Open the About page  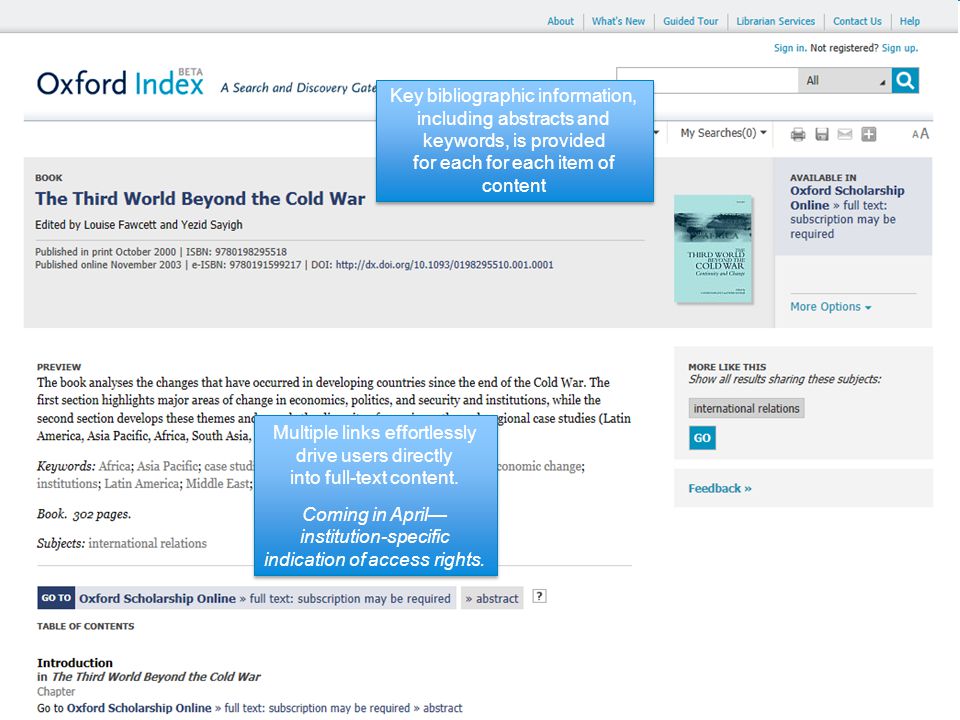[x=560, y=21]
